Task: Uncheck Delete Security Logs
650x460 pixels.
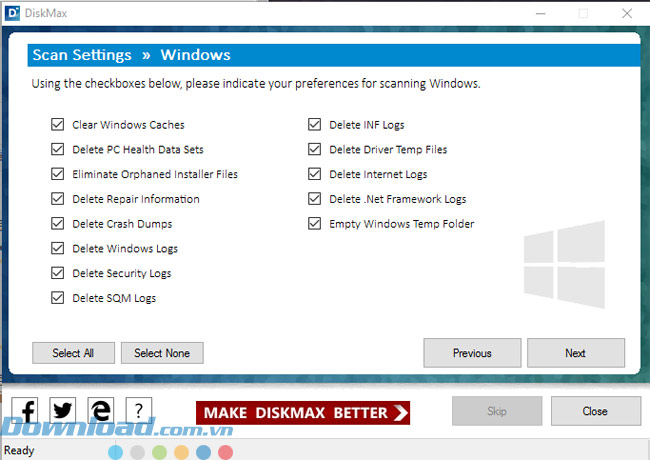Action: (58, 273)
